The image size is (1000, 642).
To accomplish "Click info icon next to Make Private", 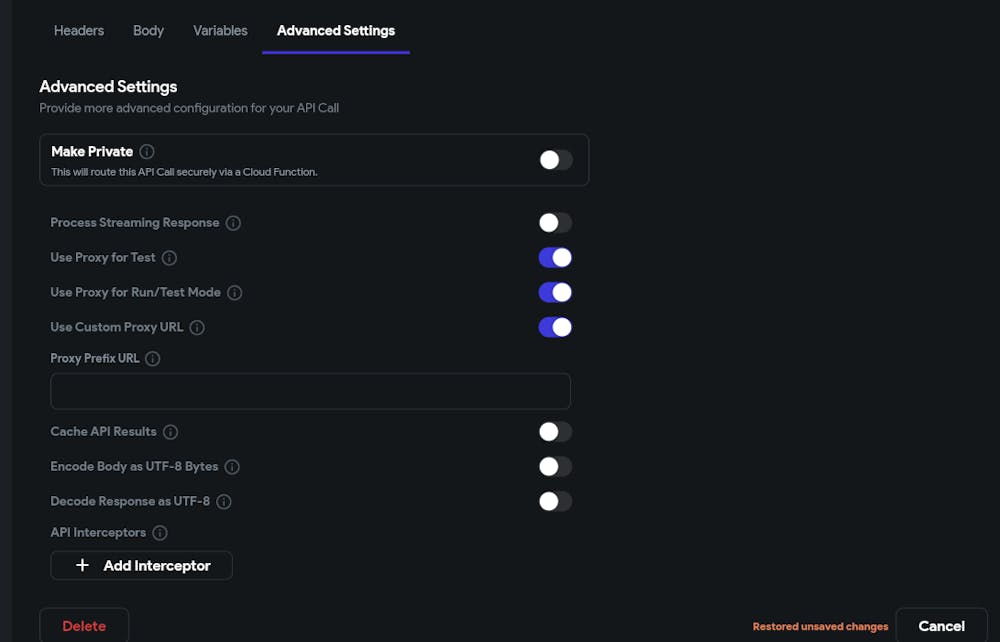I will (x=147, y=152).
